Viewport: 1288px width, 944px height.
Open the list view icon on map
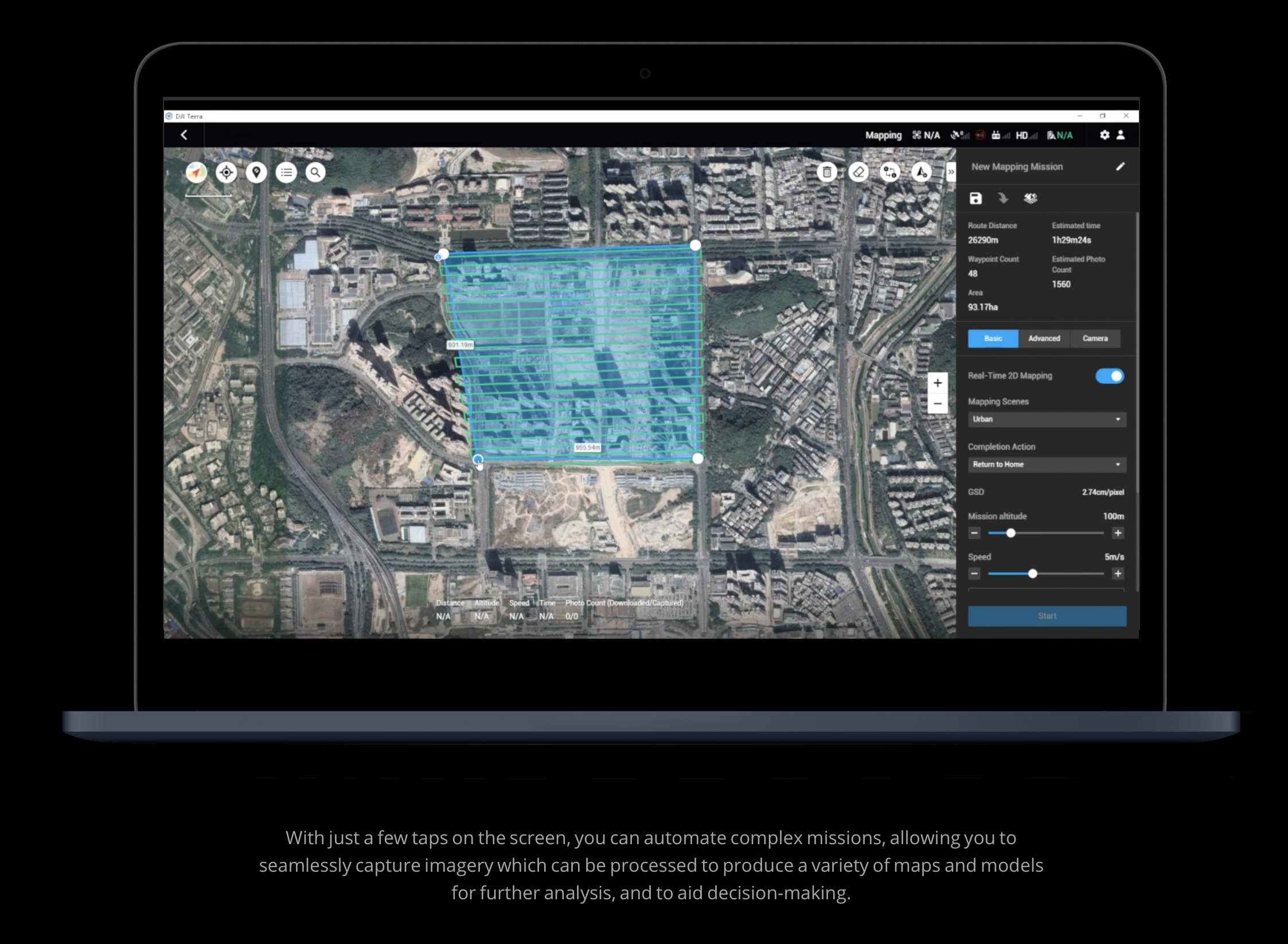[x=286, y=172]
